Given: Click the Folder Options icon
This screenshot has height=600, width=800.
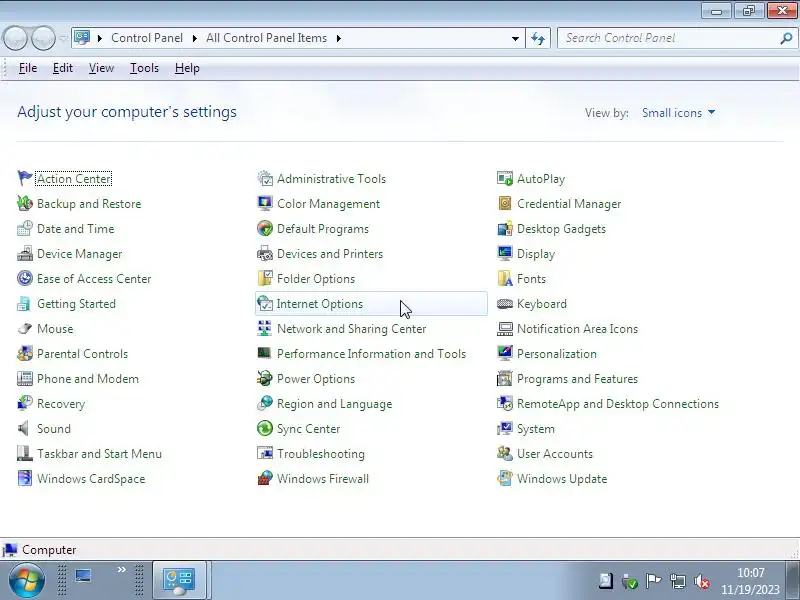Looking at the screenshot, I should pyautogui.click(x=265, y=278).
